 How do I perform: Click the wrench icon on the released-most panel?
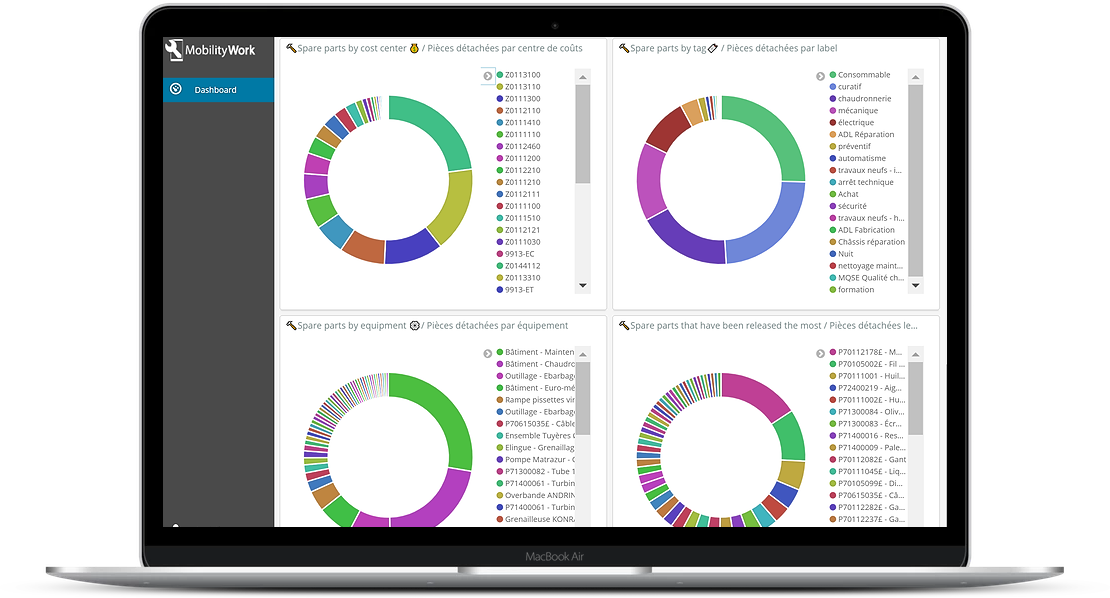click(x=624, y=325)
